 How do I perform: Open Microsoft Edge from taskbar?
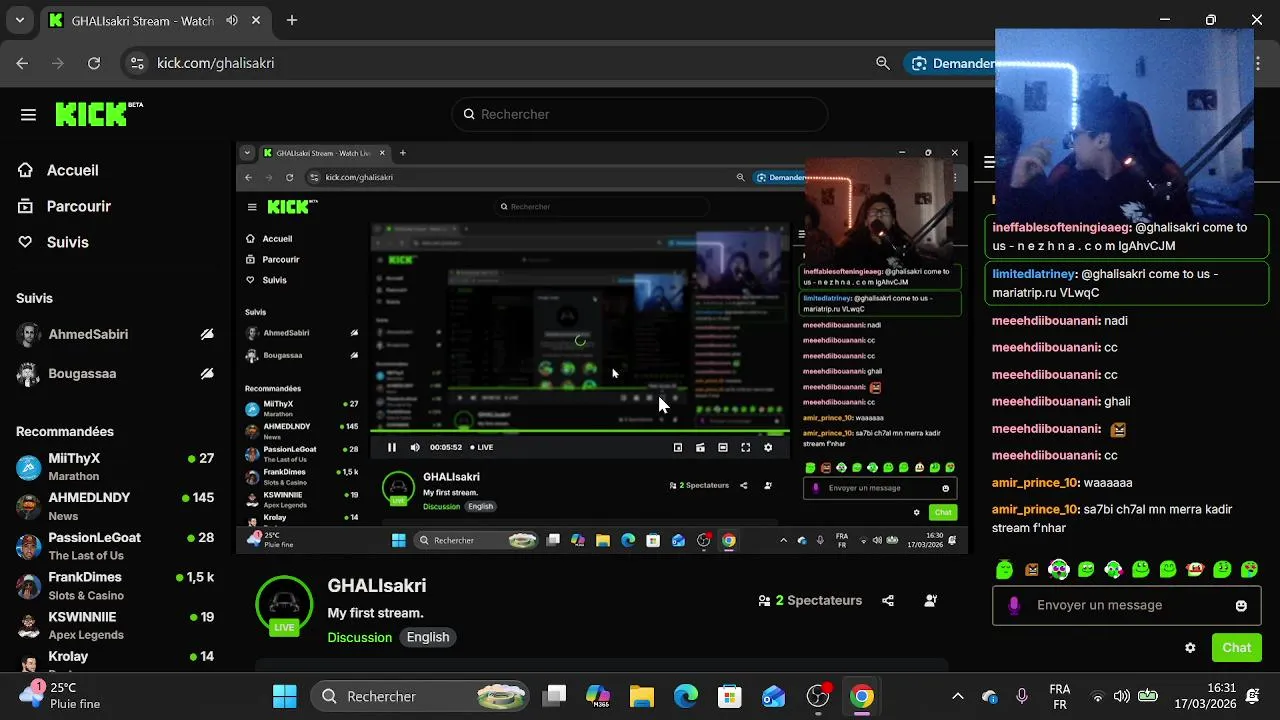point(686,696)
